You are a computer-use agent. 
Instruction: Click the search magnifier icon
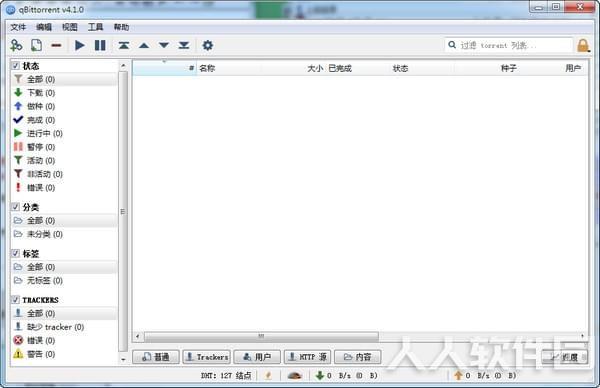[452, 45]
